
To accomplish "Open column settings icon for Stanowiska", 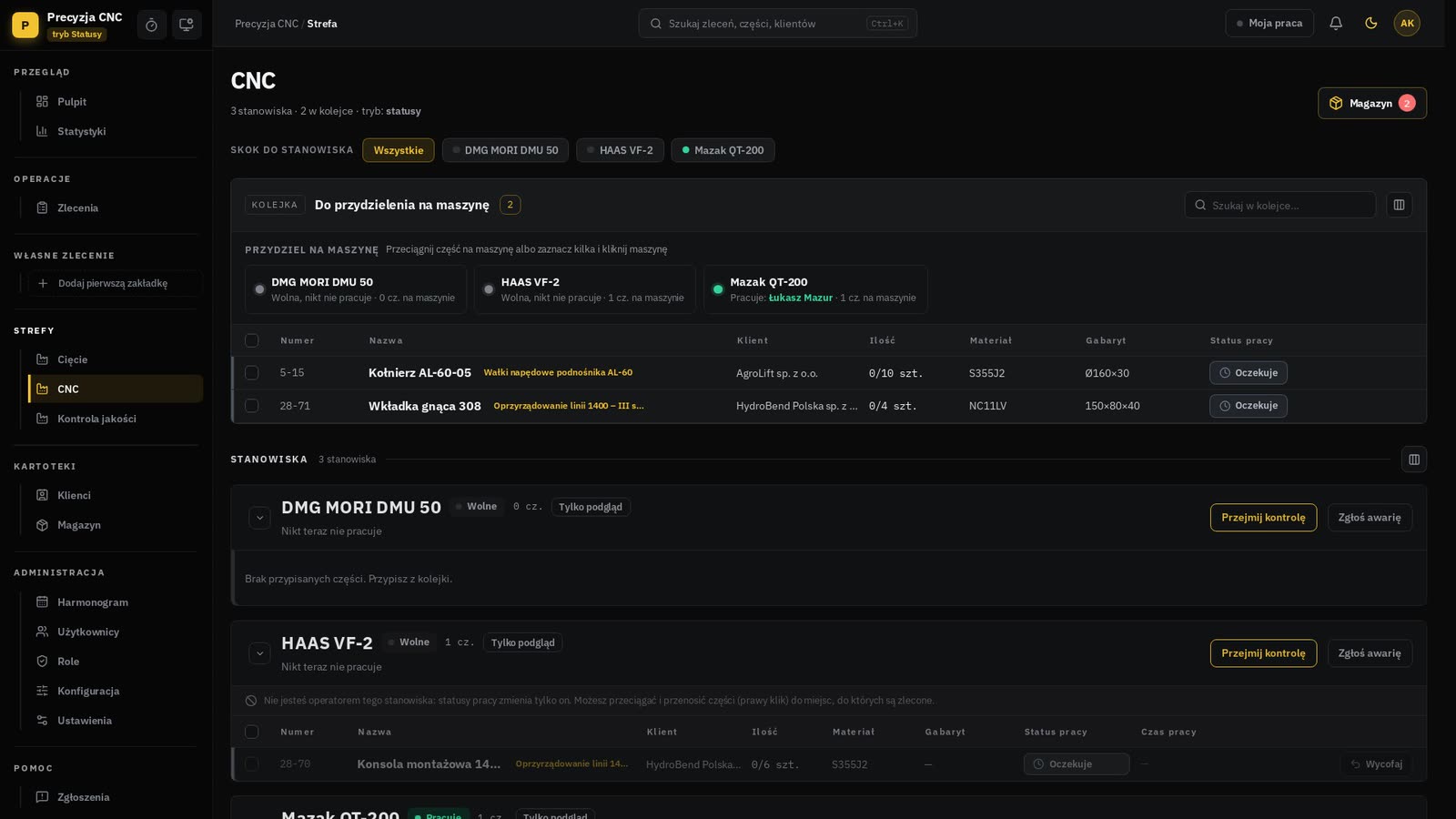I will pyautogui.click(x=1414, y=460).
